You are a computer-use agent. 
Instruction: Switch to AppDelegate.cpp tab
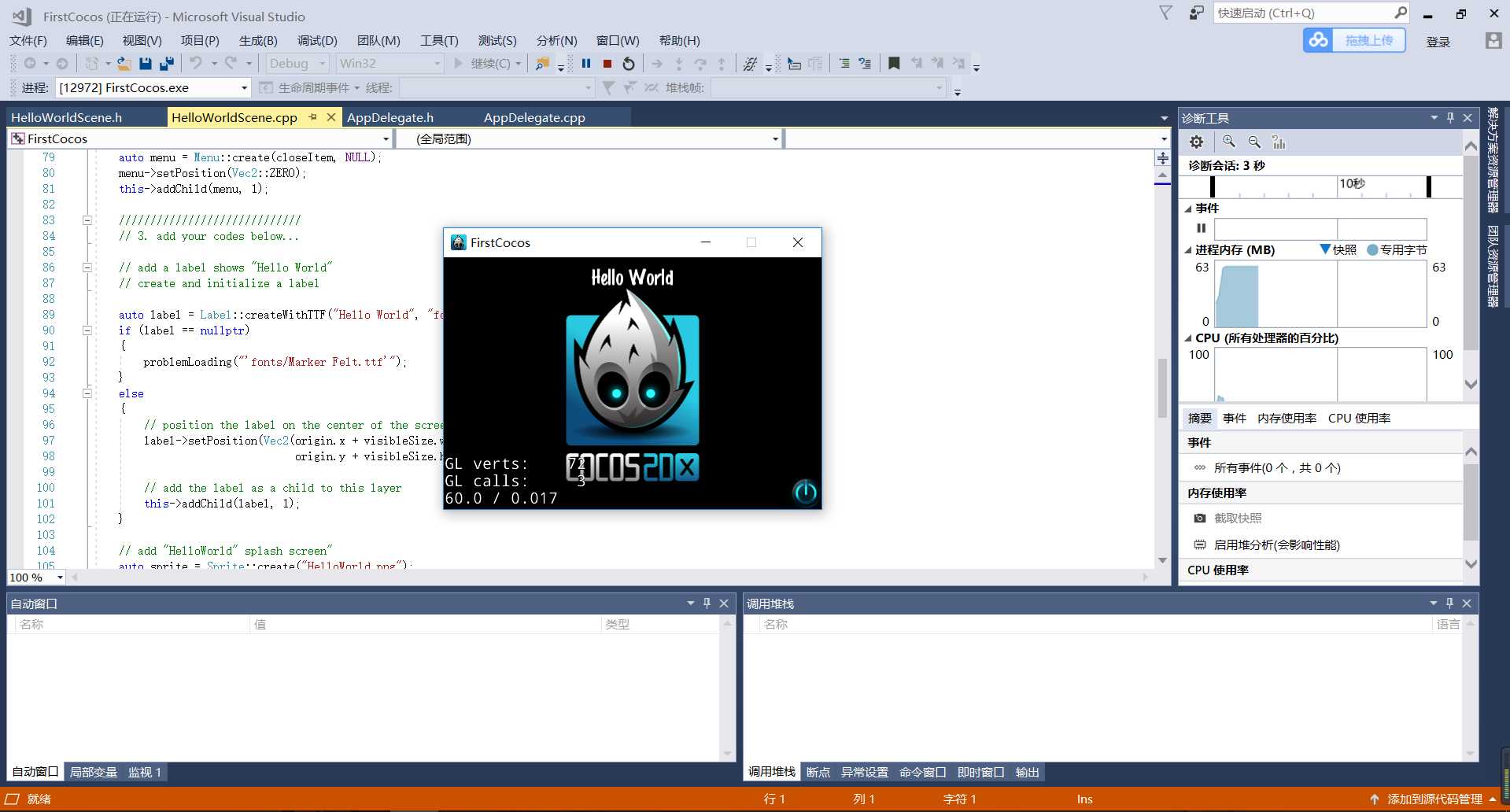pos(534,118)
